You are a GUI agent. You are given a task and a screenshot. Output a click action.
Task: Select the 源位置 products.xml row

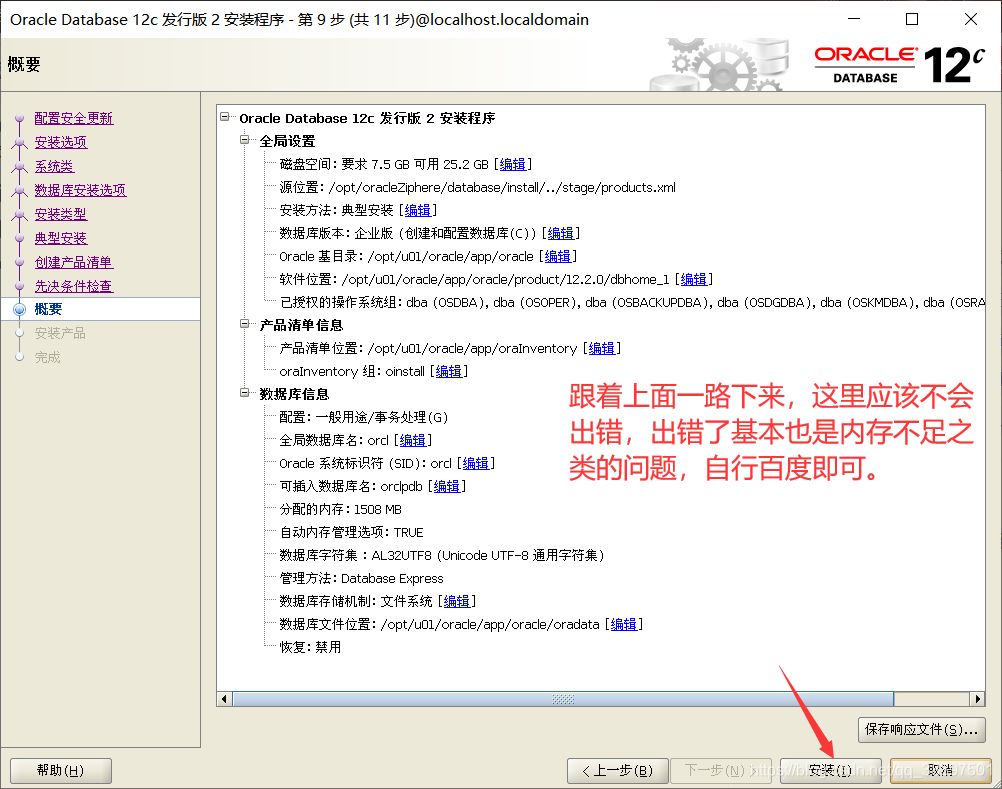477,188
